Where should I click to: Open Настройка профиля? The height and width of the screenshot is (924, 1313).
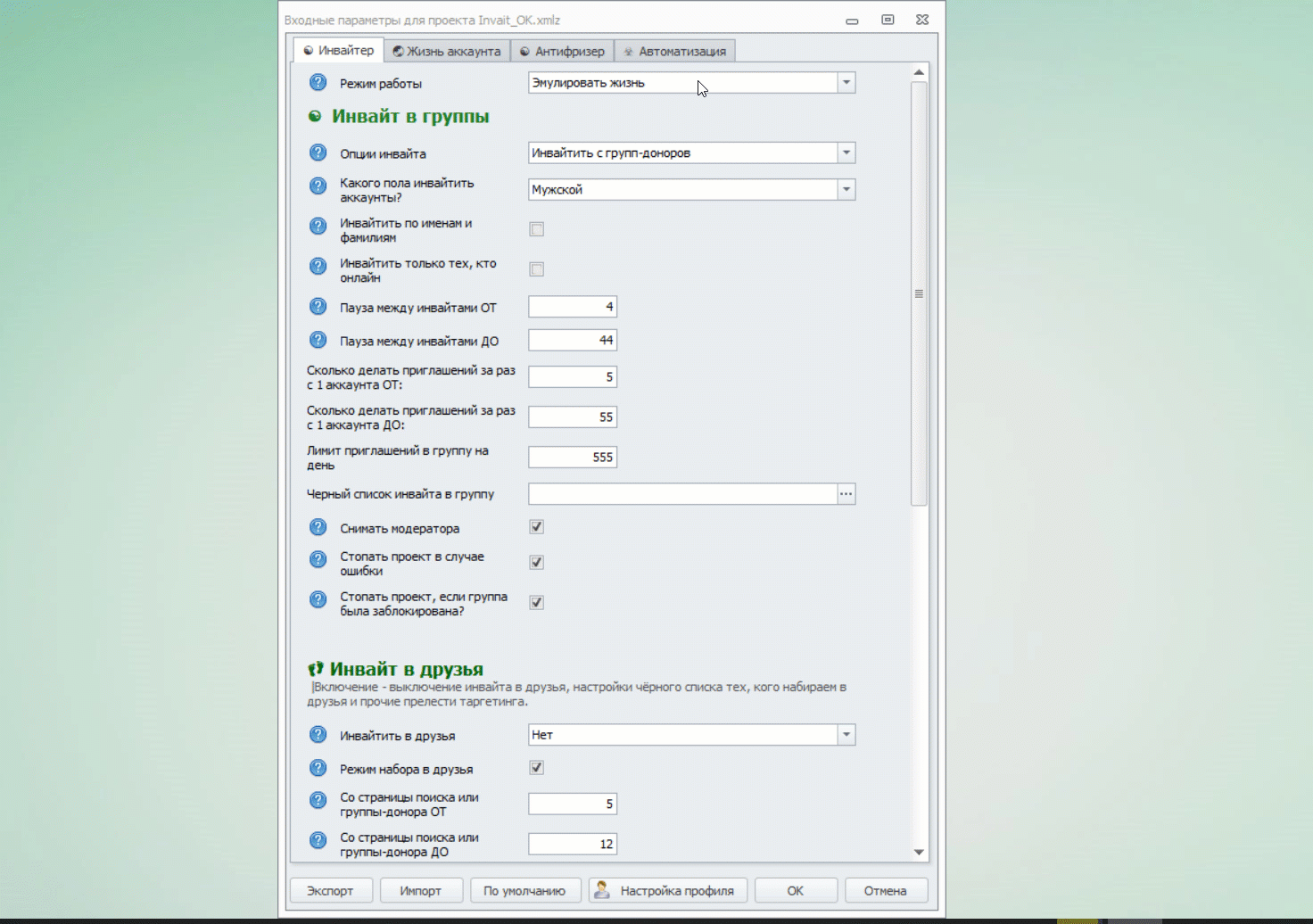(666, 890)
